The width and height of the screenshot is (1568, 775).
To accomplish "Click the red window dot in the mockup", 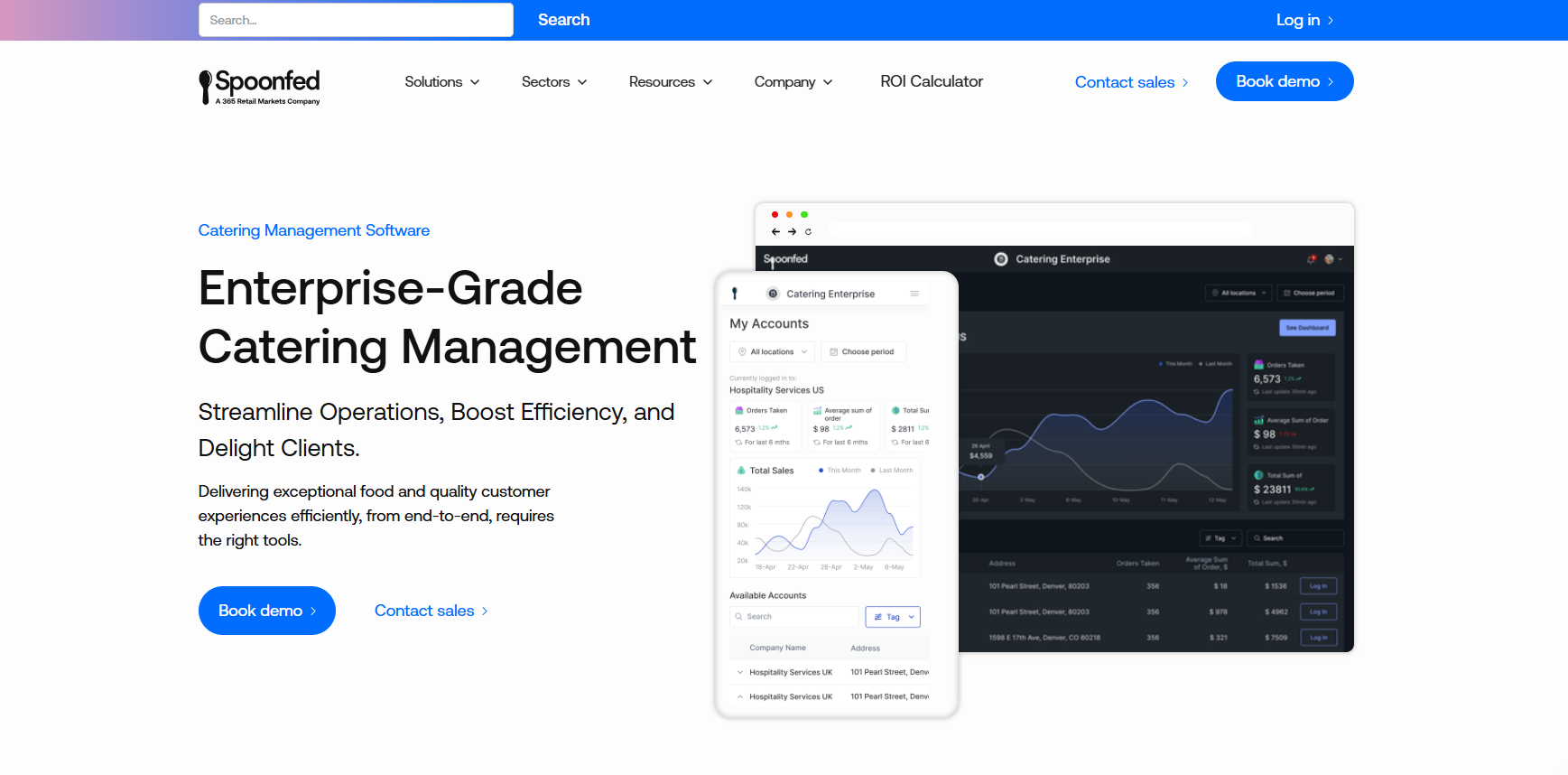I will (775, 215).
